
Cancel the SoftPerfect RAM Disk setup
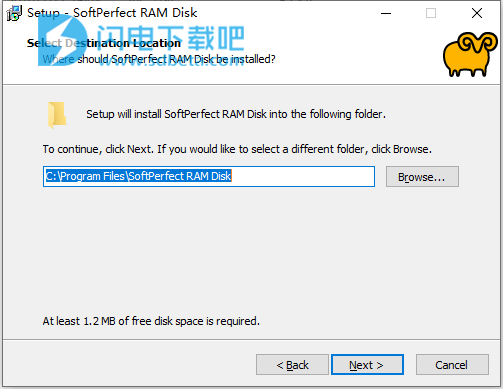click(452, 365)
